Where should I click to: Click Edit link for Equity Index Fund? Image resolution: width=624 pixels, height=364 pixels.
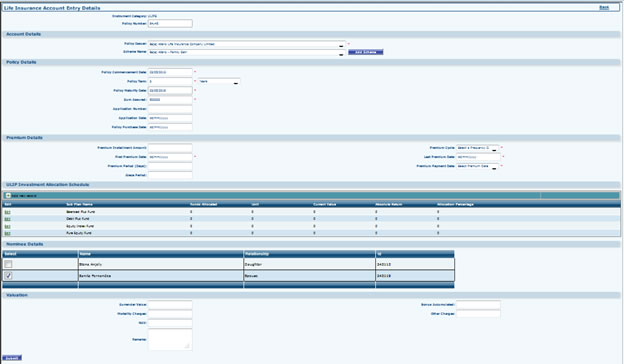pos(7,226)
